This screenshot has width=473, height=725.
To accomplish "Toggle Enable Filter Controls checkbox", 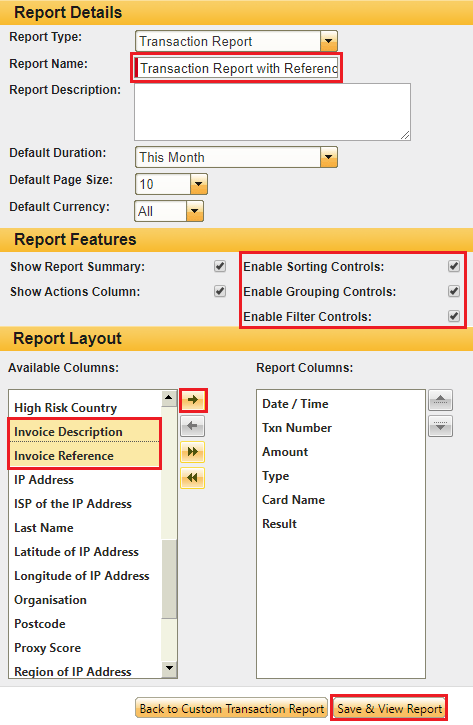I will (454, 316).
